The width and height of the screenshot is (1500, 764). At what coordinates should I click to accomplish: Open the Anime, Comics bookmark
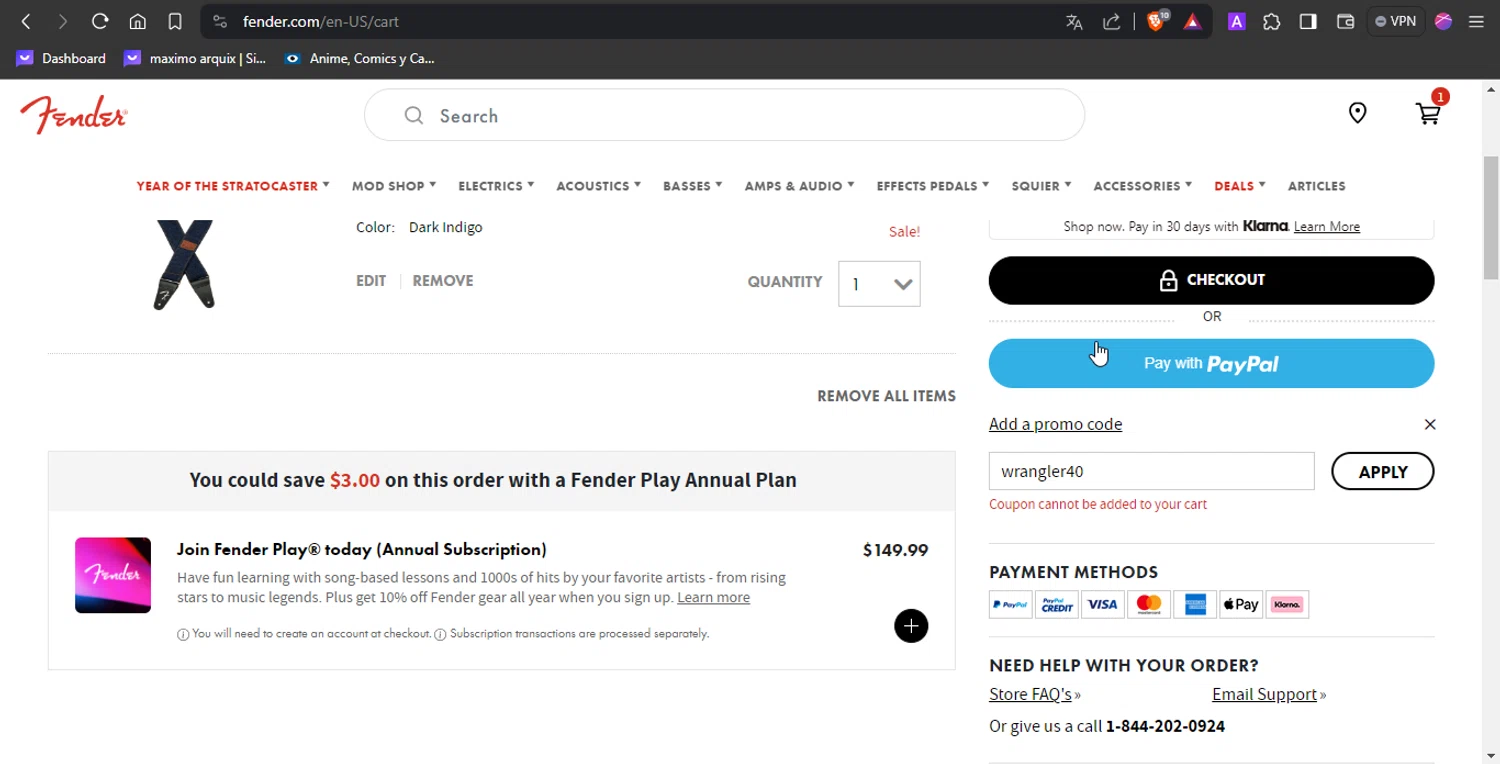tap(359, 58)
